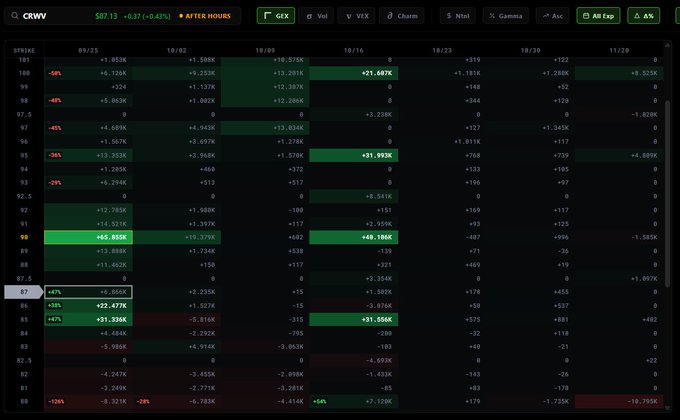Click the 10/23 expiration column header
This screenshot has height=420, width=680.
coord(442,50)
